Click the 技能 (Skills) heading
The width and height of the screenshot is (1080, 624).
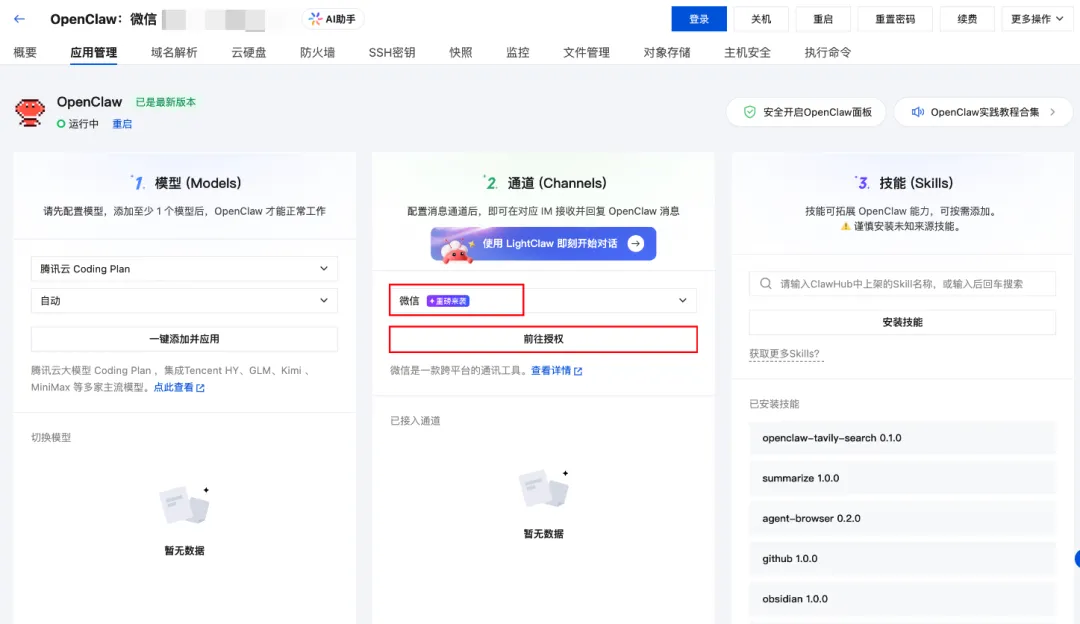[x=916, y=183]
